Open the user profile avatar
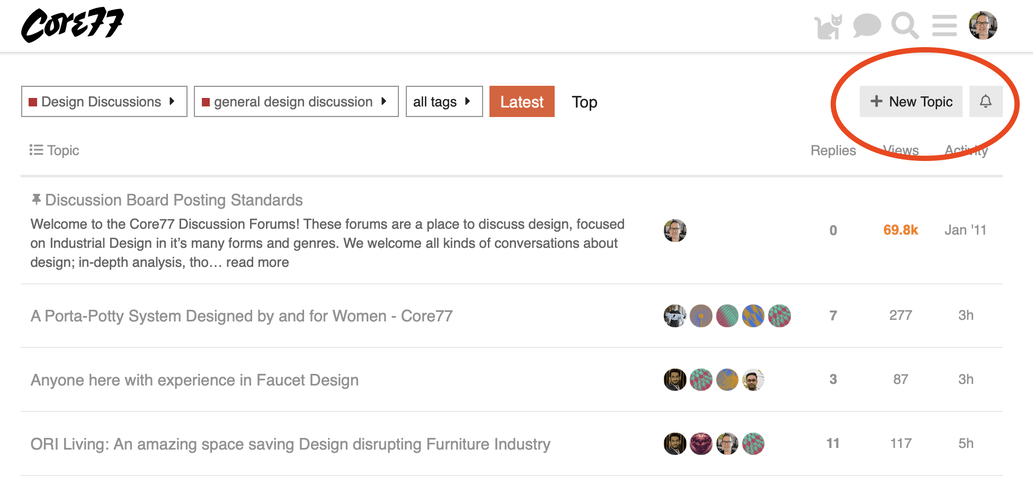 [x=983, y=26]
